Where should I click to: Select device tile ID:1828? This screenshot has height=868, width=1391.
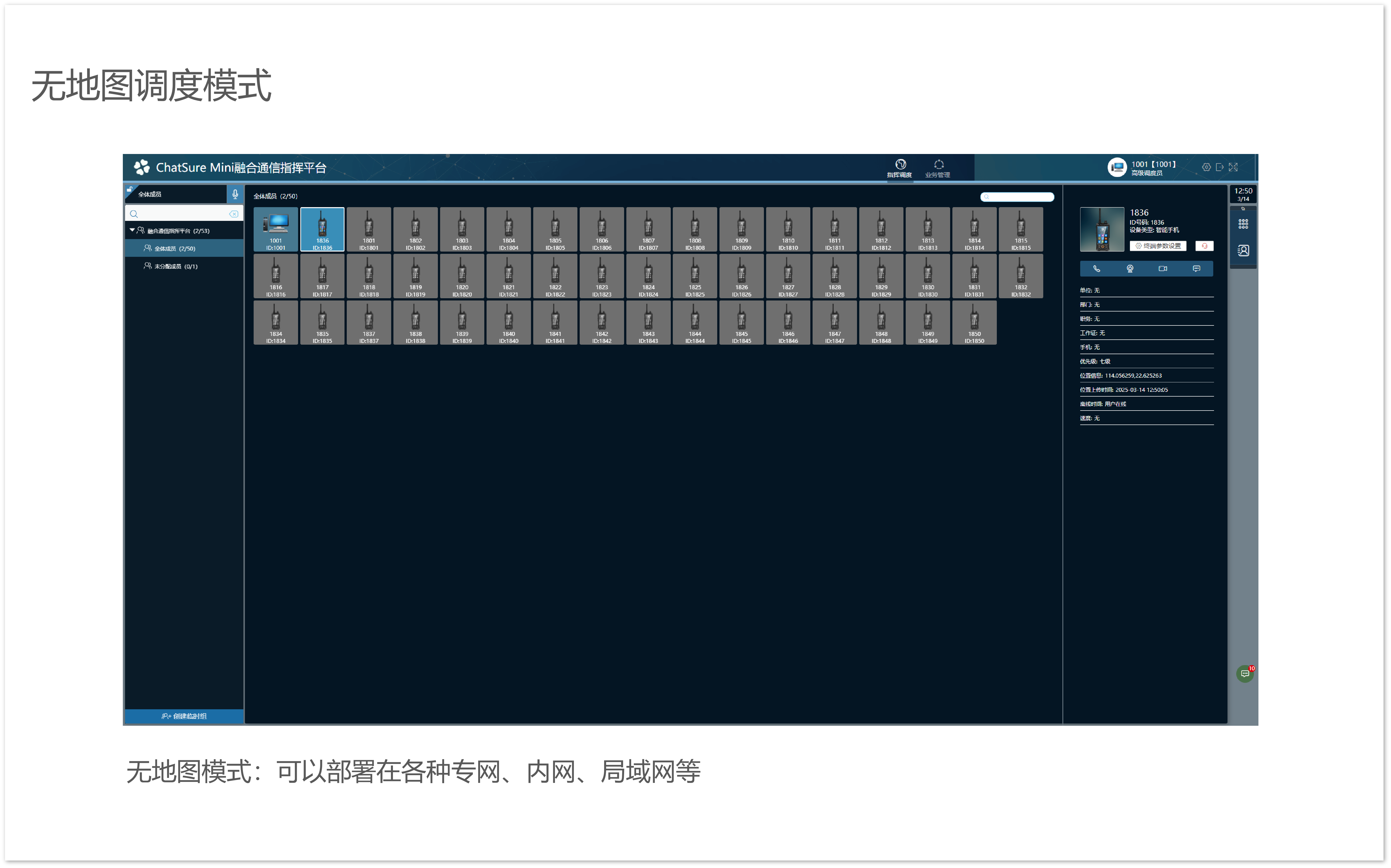(x=835, y=276)
